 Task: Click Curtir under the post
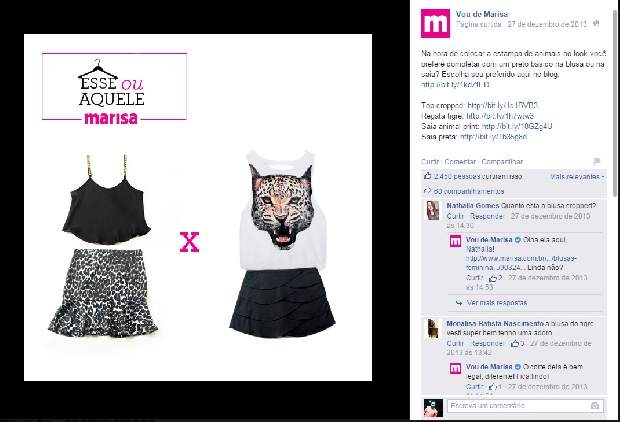pos(430,162)
